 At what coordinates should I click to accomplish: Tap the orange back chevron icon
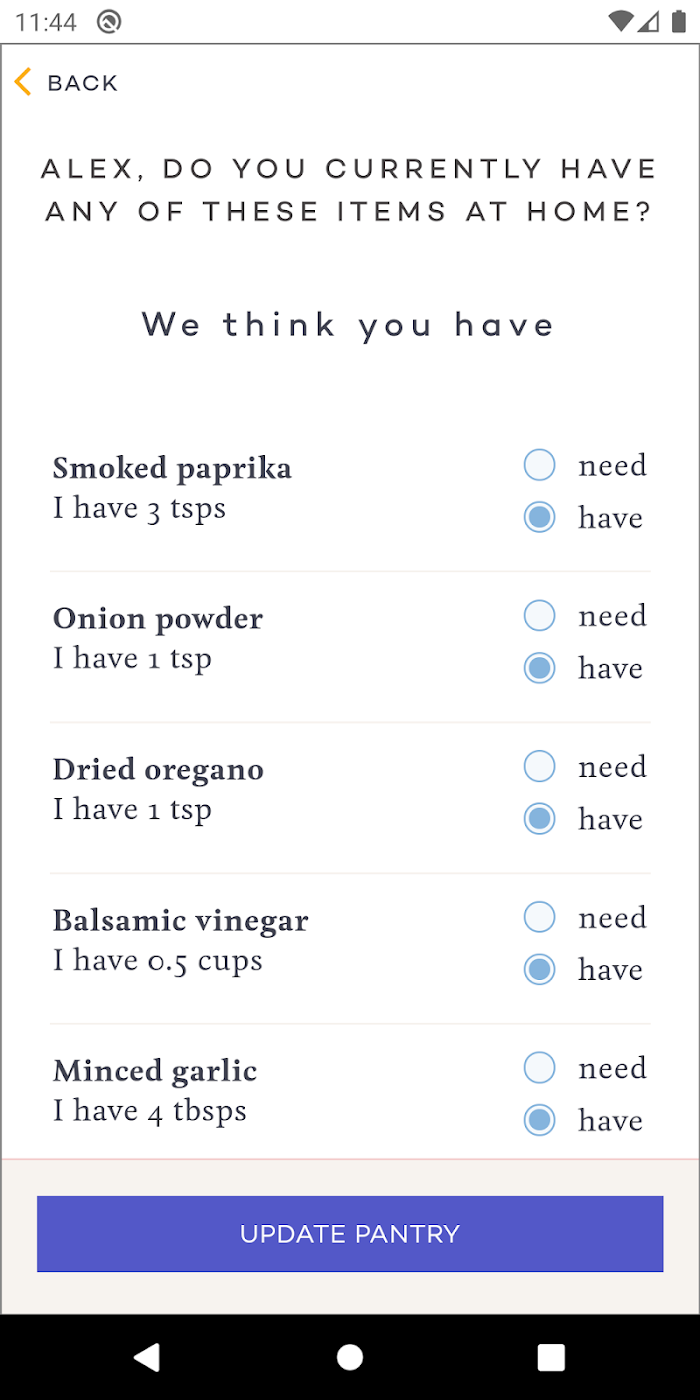[x=23, y=82]
